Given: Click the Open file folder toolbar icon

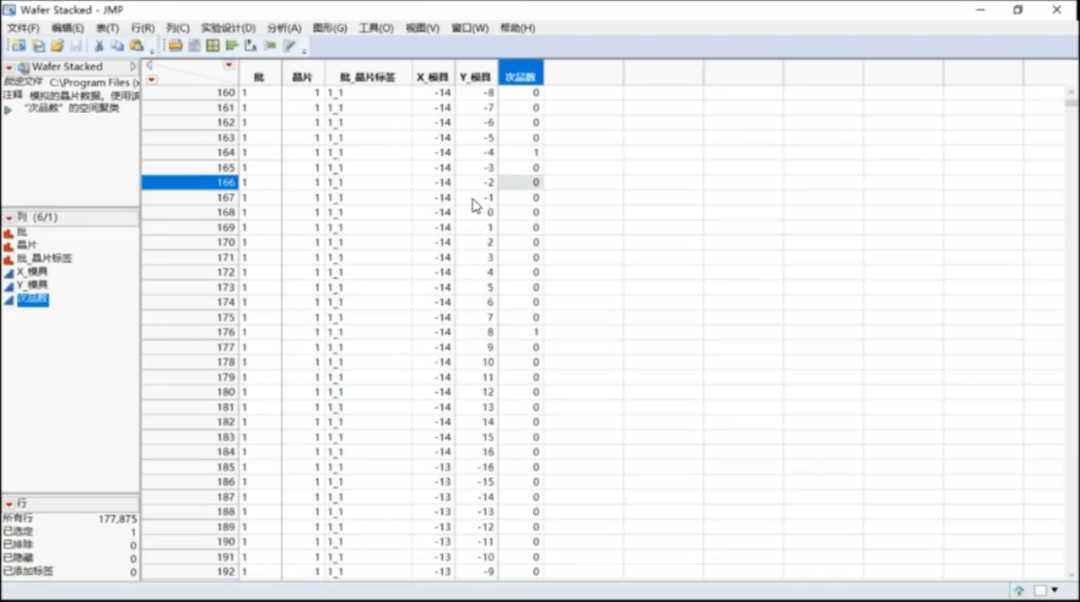Looking at the screenshot, I should point(57,46).
